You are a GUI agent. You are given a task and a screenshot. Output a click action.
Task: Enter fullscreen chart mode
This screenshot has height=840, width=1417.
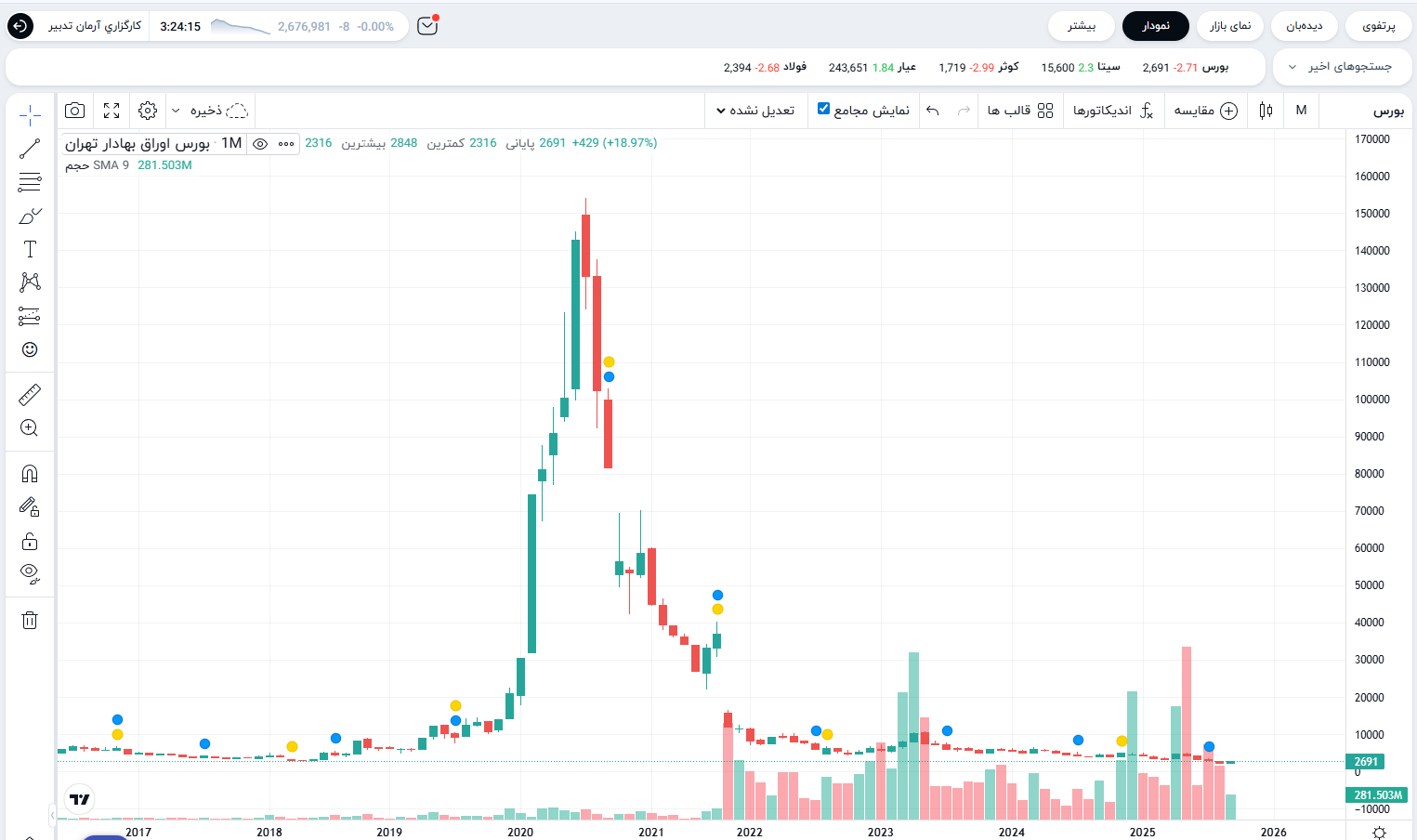[x=112, y=111]
